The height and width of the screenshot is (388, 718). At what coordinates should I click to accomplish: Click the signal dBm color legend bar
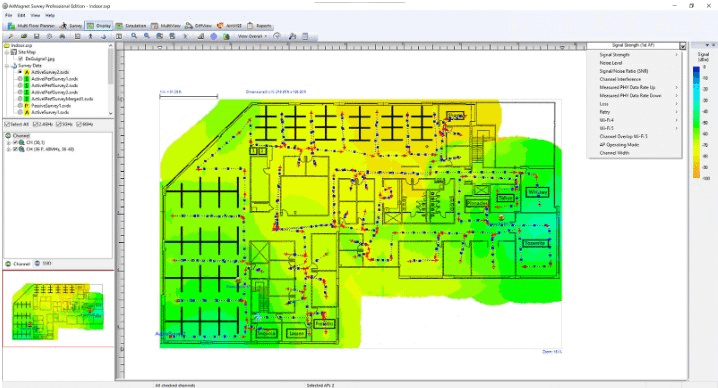point(696,122)
